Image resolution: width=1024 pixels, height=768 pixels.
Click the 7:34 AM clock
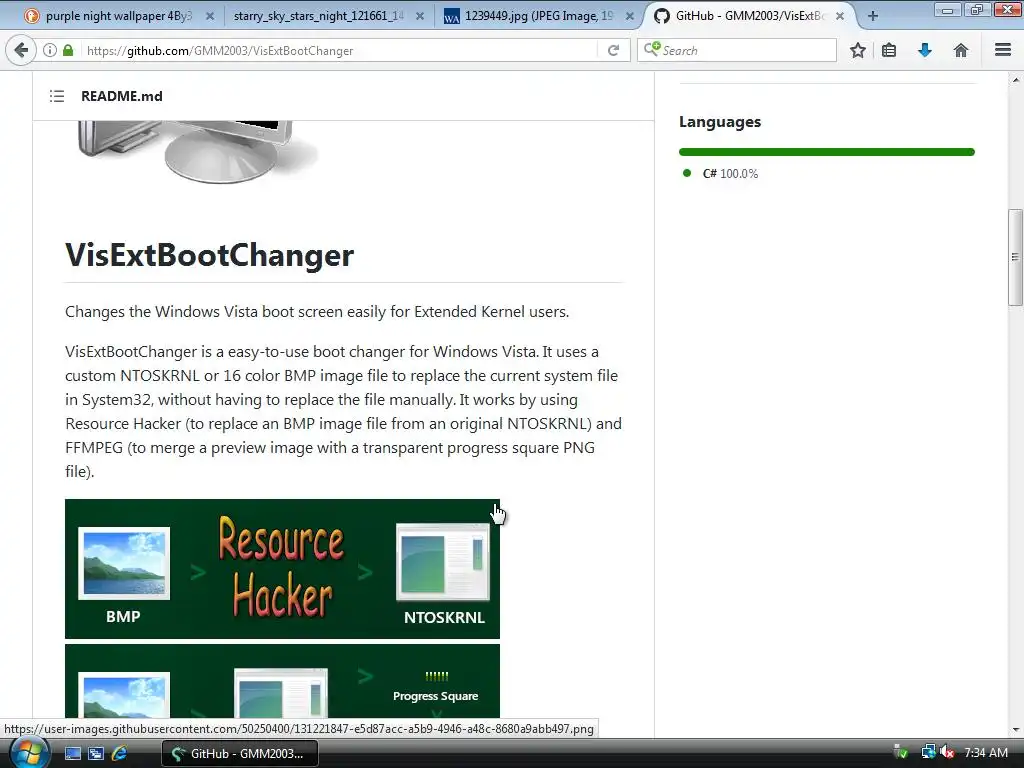986,753
